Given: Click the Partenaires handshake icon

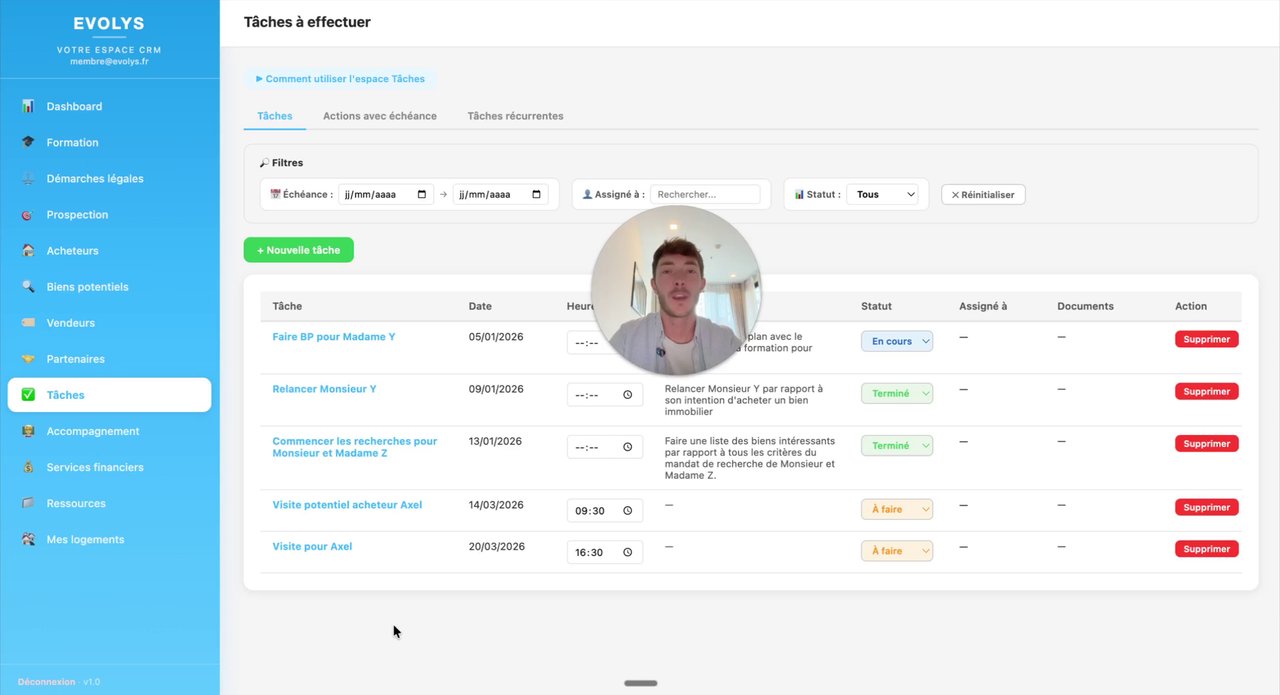Looking at the screenshot, I should click(28, 358).
